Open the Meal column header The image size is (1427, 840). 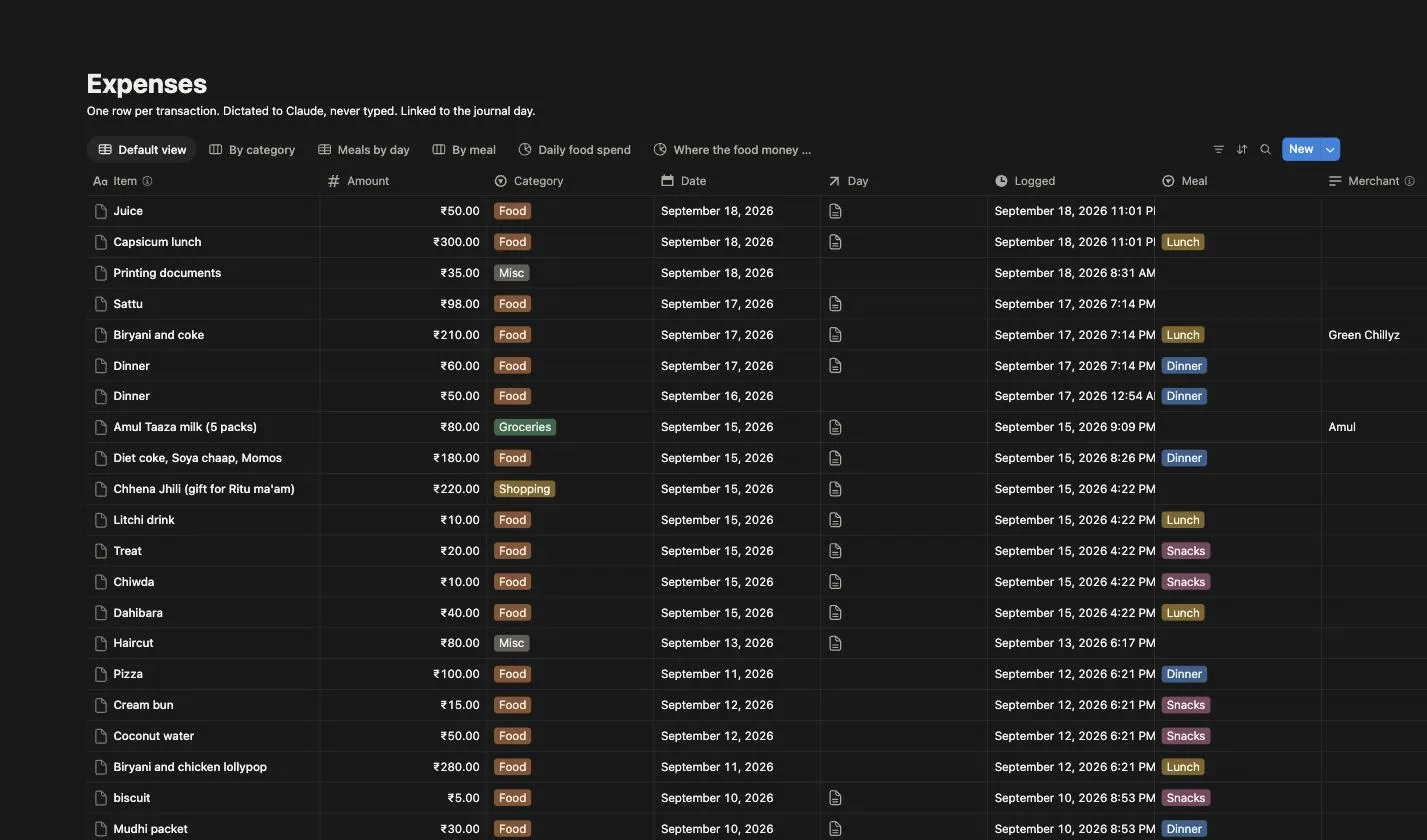1238,181
